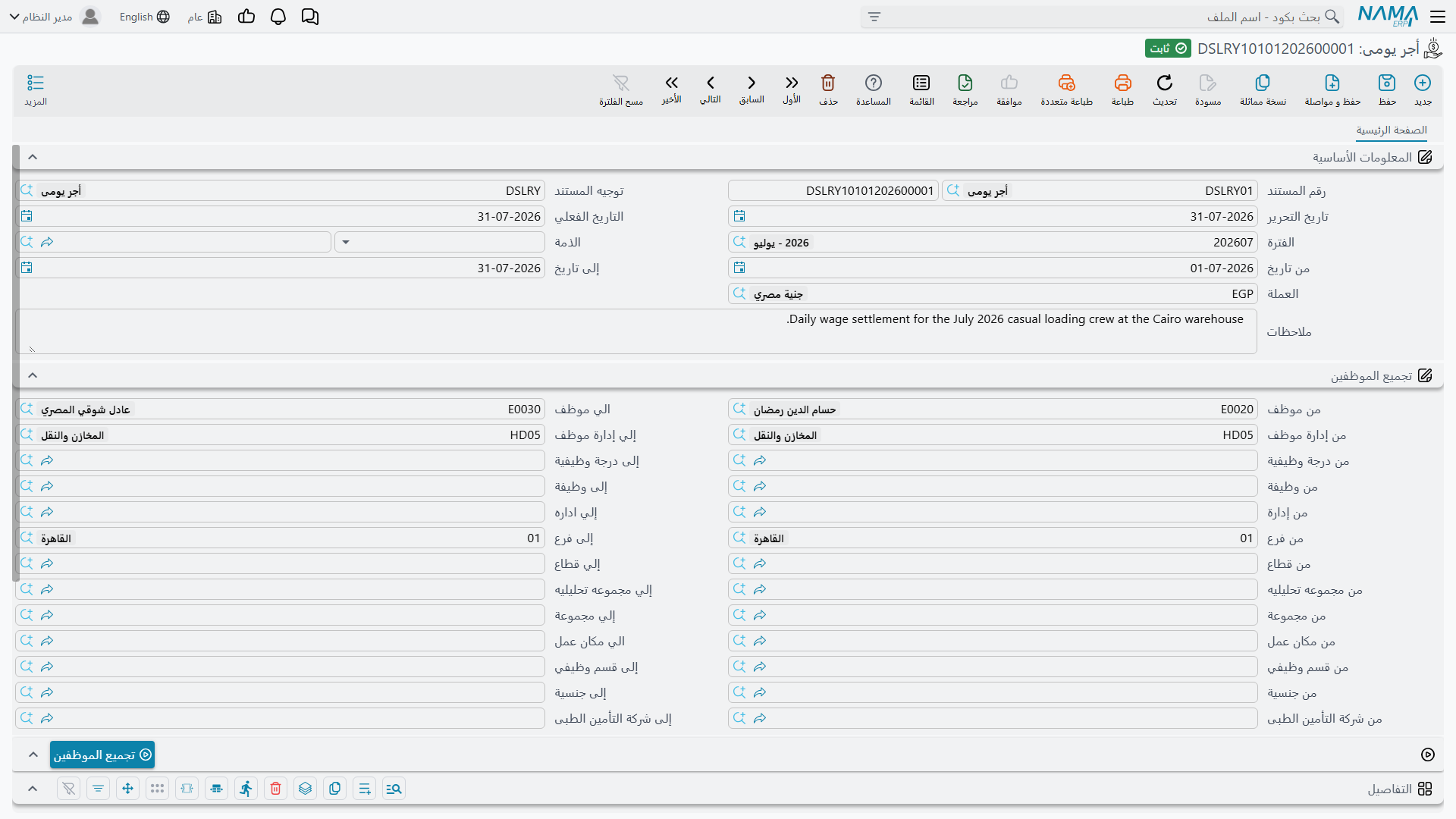Open calendar for تاريخ التحرير

[x=739, y=217]
